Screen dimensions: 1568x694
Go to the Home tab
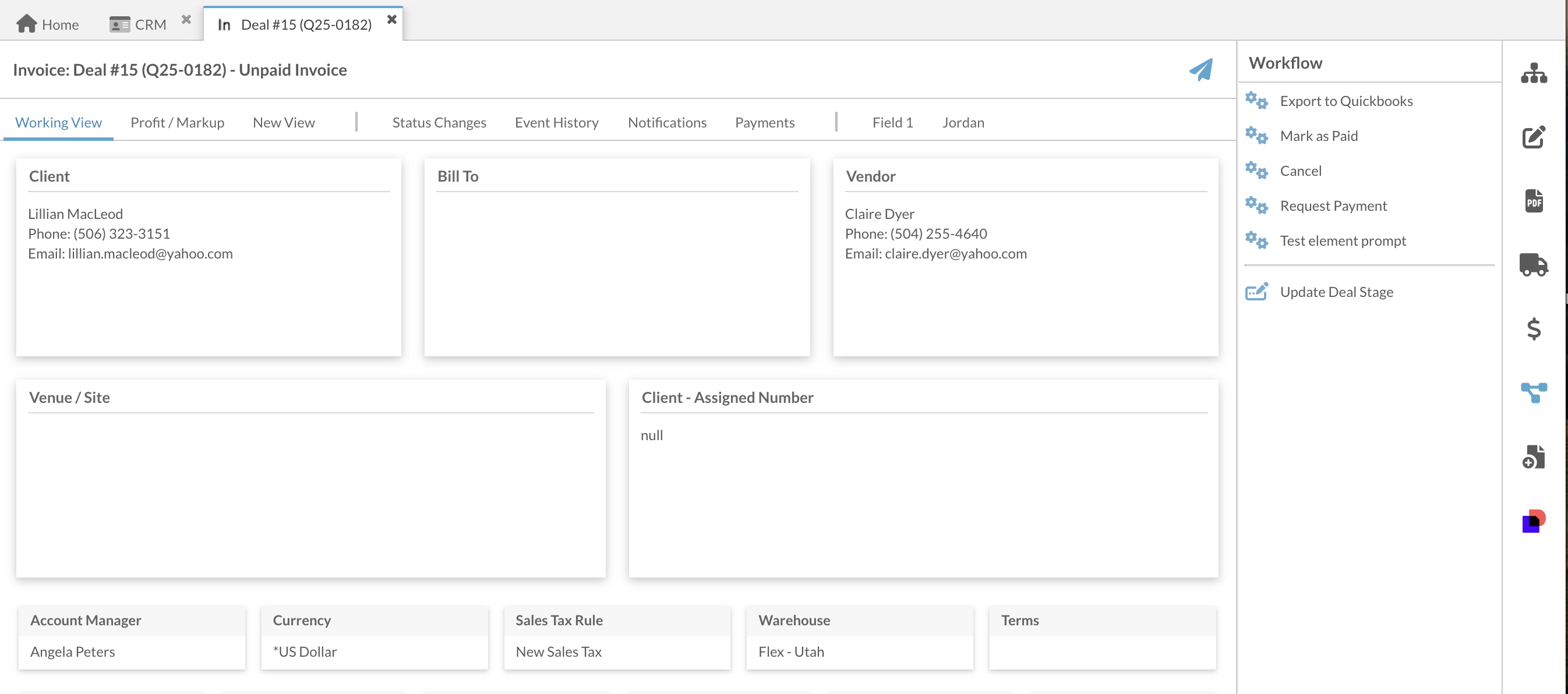(48, 24)
